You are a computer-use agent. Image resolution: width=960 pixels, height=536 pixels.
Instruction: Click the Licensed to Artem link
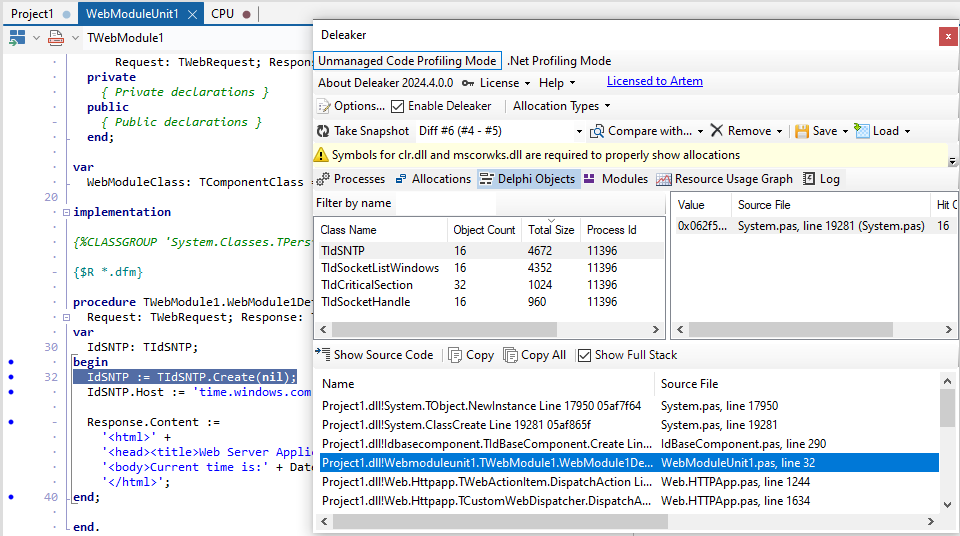pyautogui.click(x=654, y=81)
